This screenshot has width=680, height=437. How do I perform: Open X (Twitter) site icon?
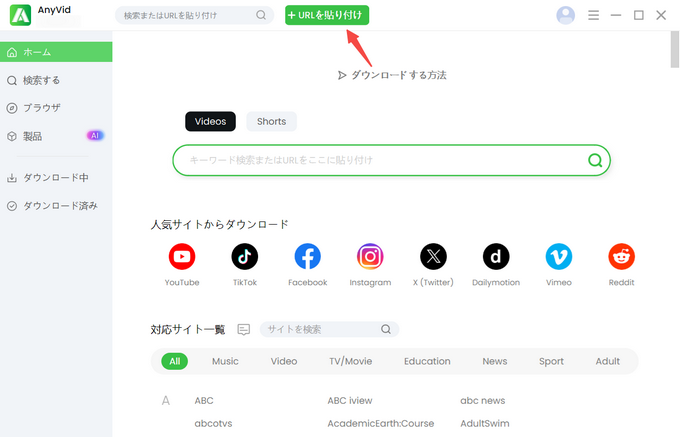pos(433,256)
